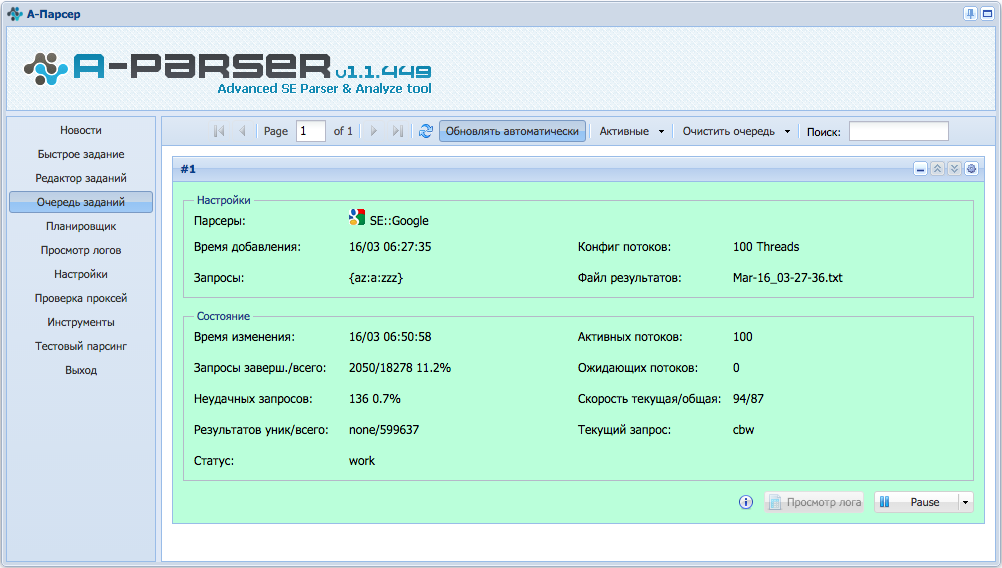This screenshot has width=1002, height=568.
Task: Click the Конфиг потоков label
Action: [624, 247]
